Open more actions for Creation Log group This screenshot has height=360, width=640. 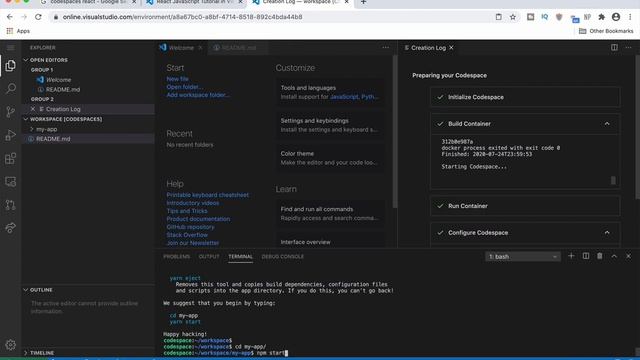click(x=629, y=48)
